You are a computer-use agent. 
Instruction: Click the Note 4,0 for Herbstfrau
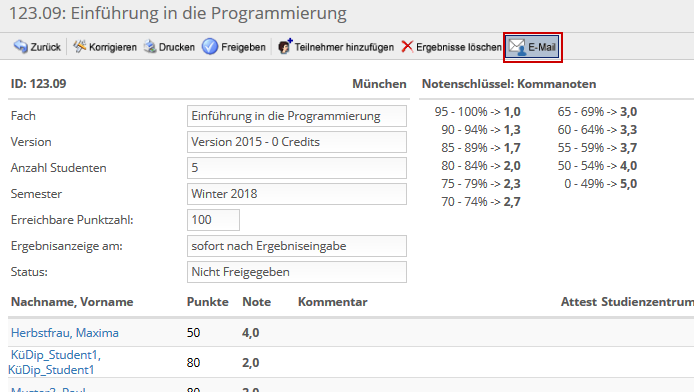click(251, 333)
